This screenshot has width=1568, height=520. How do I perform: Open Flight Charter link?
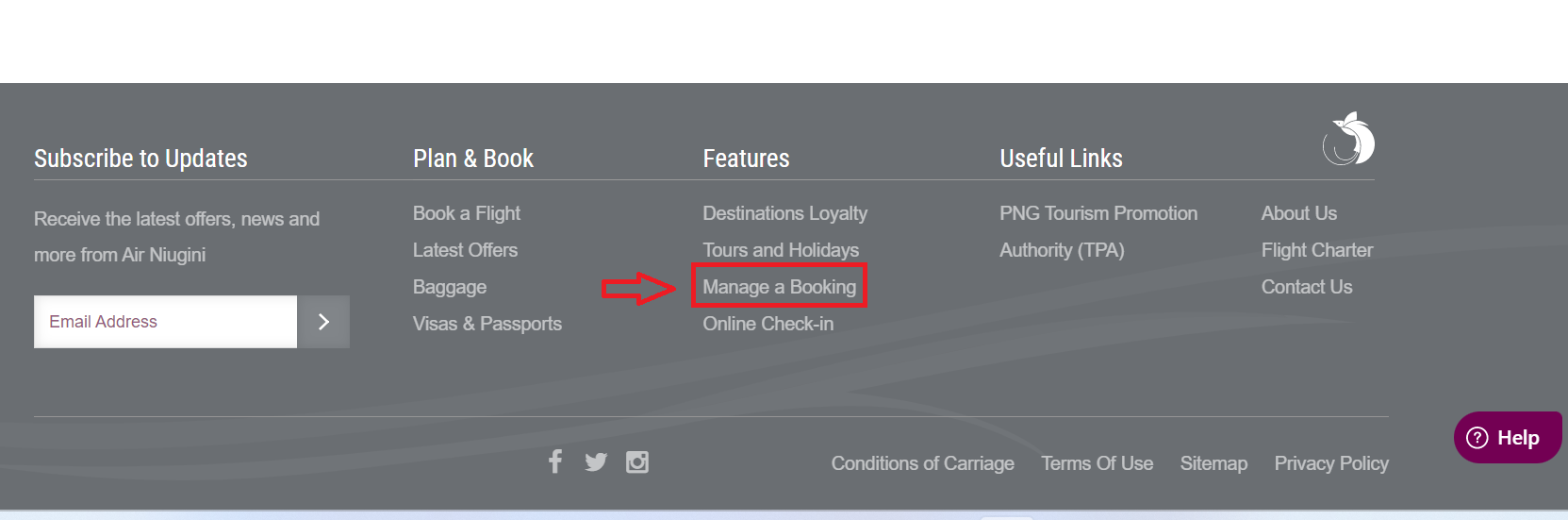tap(1317, 250)
